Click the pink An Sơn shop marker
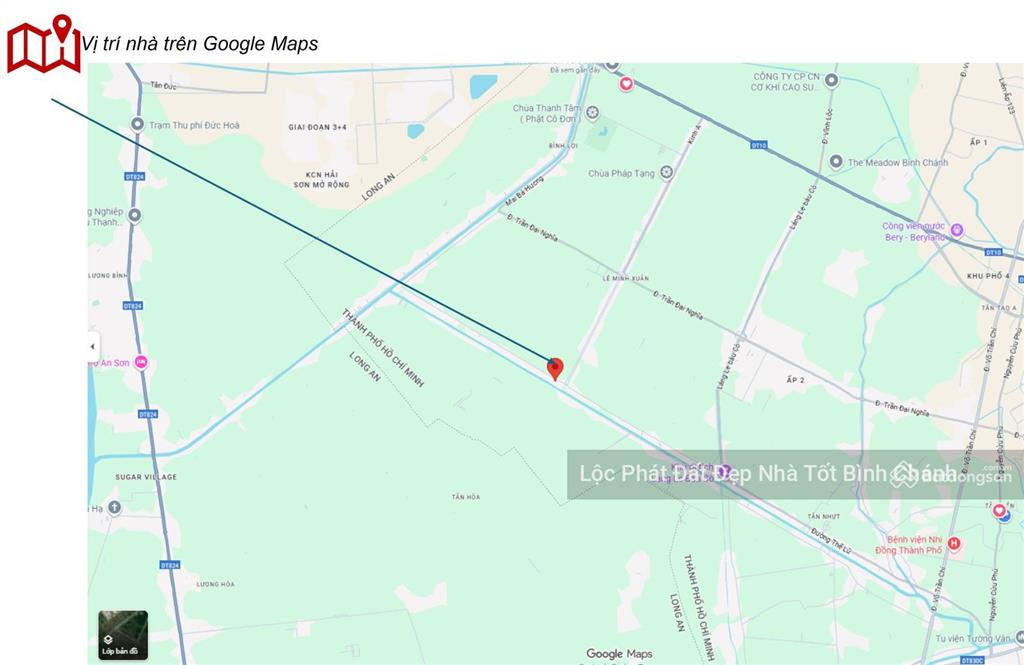Viewport: 1024px width, 665px height. tap(141, 362)
